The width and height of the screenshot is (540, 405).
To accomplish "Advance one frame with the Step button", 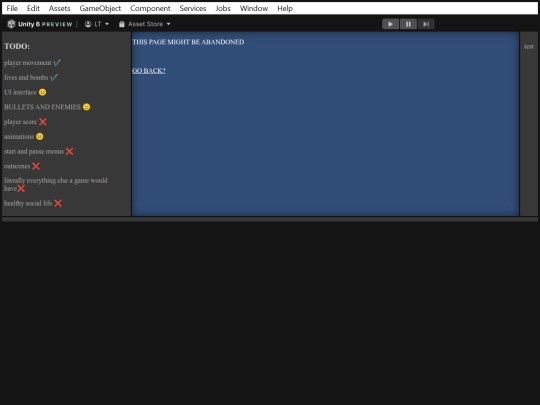I will (x=426, y=24).
